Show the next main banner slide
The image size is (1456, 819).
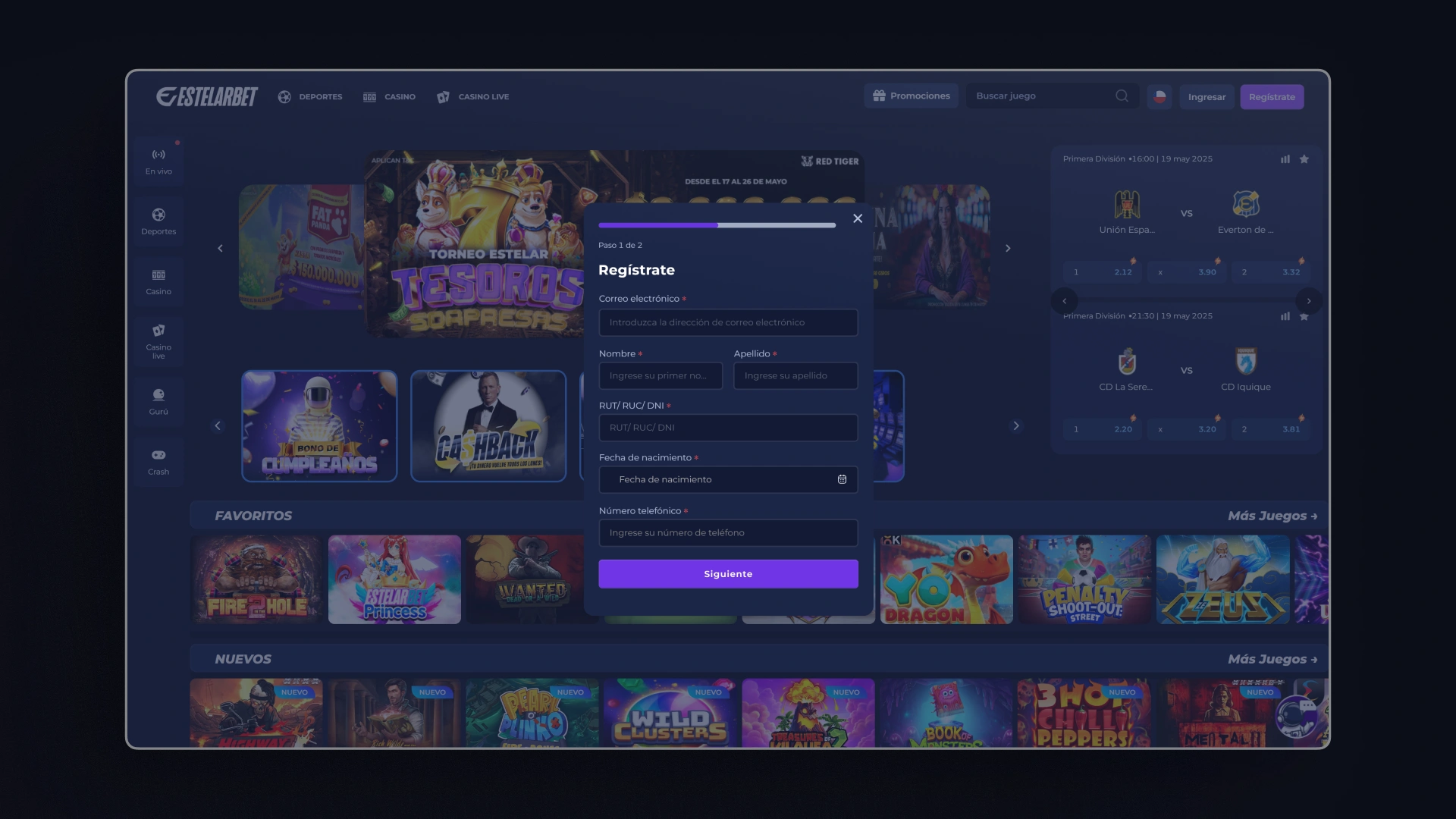(1008, 248)
